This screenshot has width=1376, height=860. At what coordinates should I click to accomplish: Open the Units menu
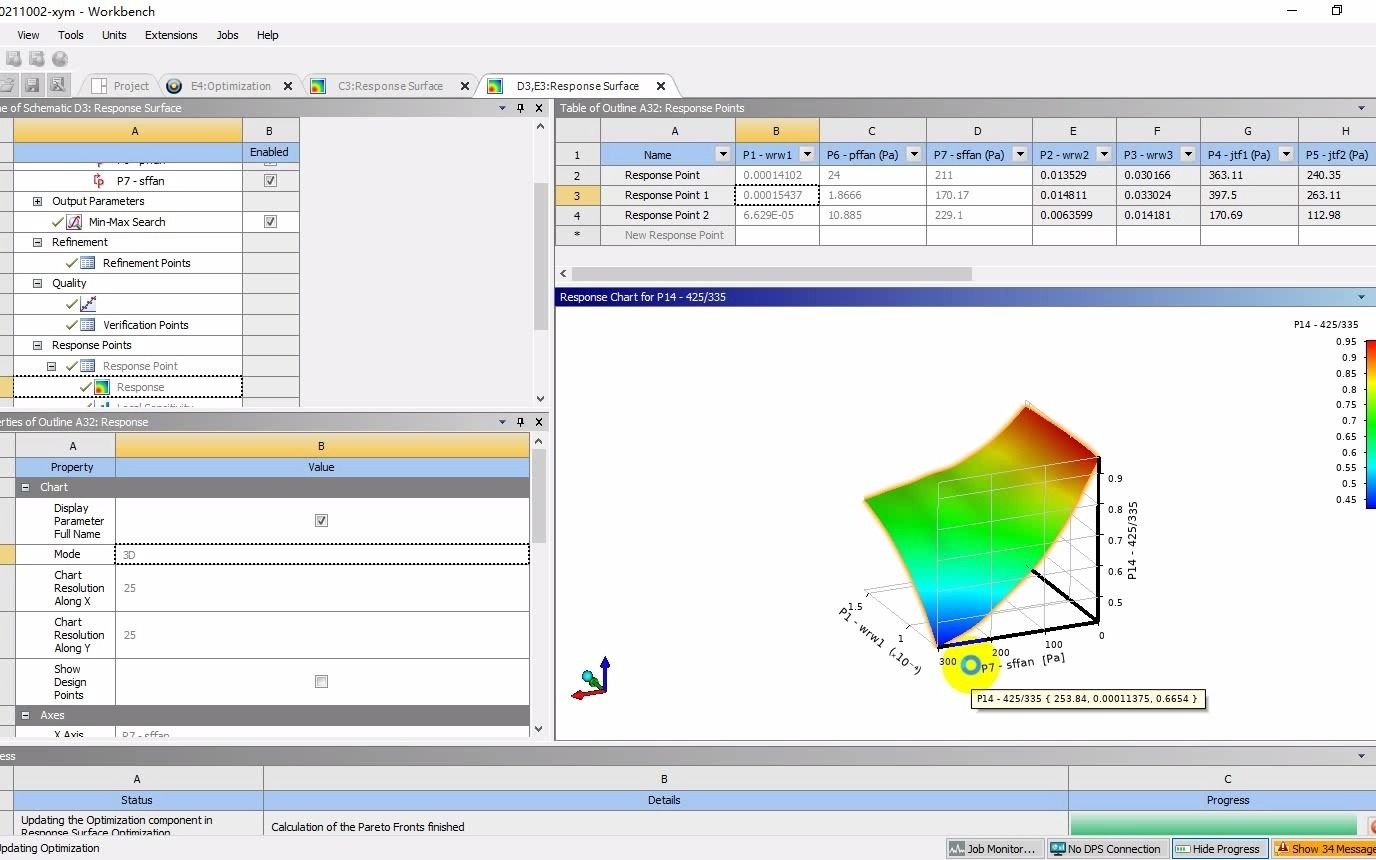coord(114,35)
